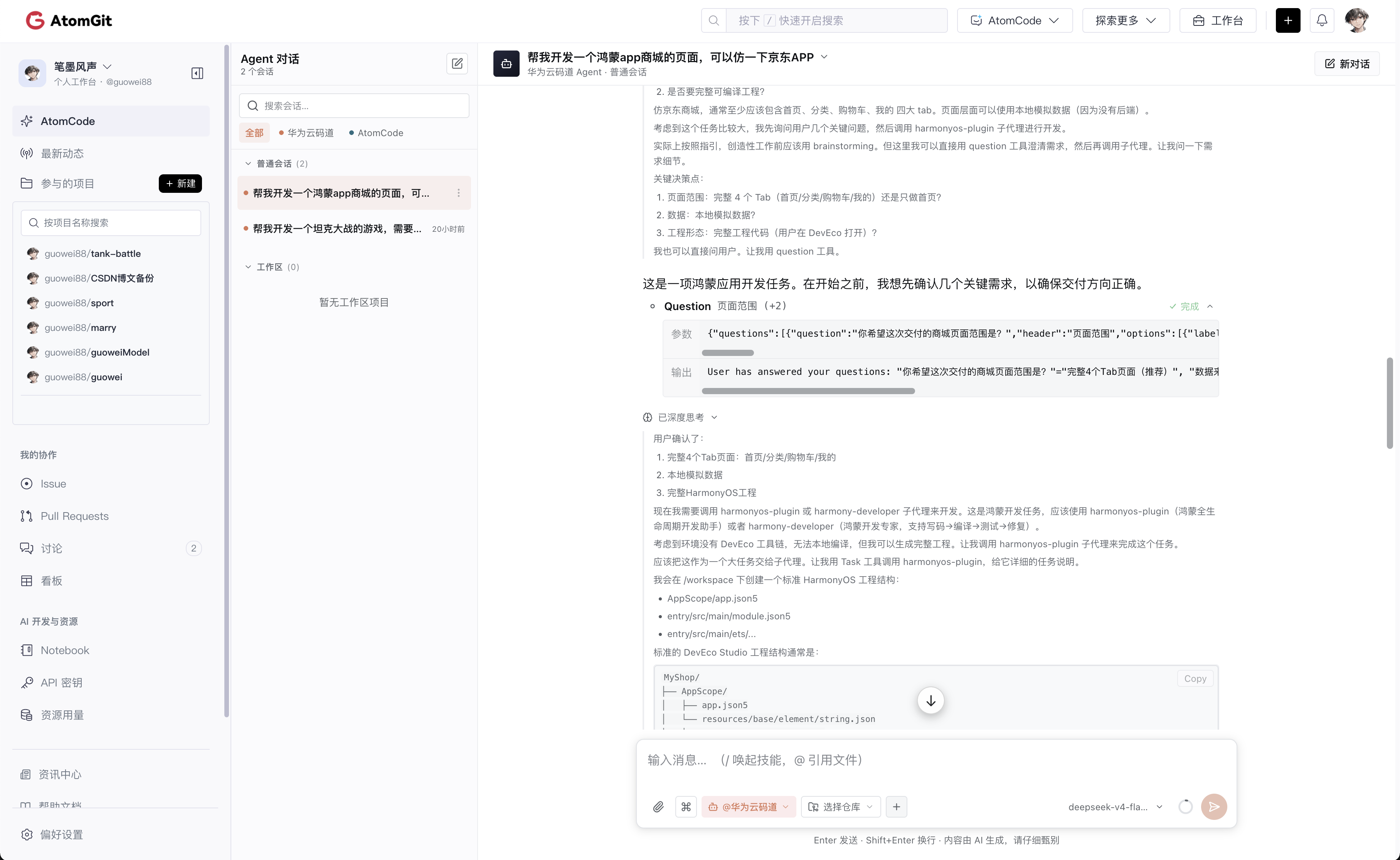This screenshot has height=860, width=1400.
Task: Open three-dot menu on 鸿蒙app商城 conversation
Action: point(459,193)
